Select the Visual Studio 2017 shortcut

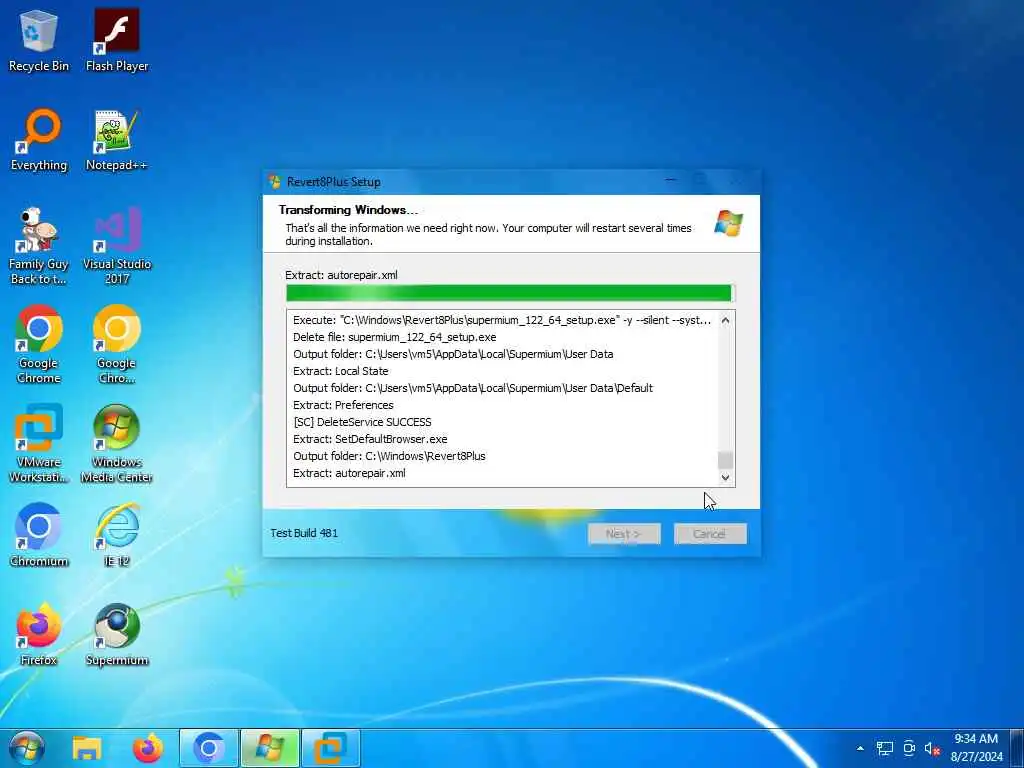pyautogui.click(x=117, y=246)
